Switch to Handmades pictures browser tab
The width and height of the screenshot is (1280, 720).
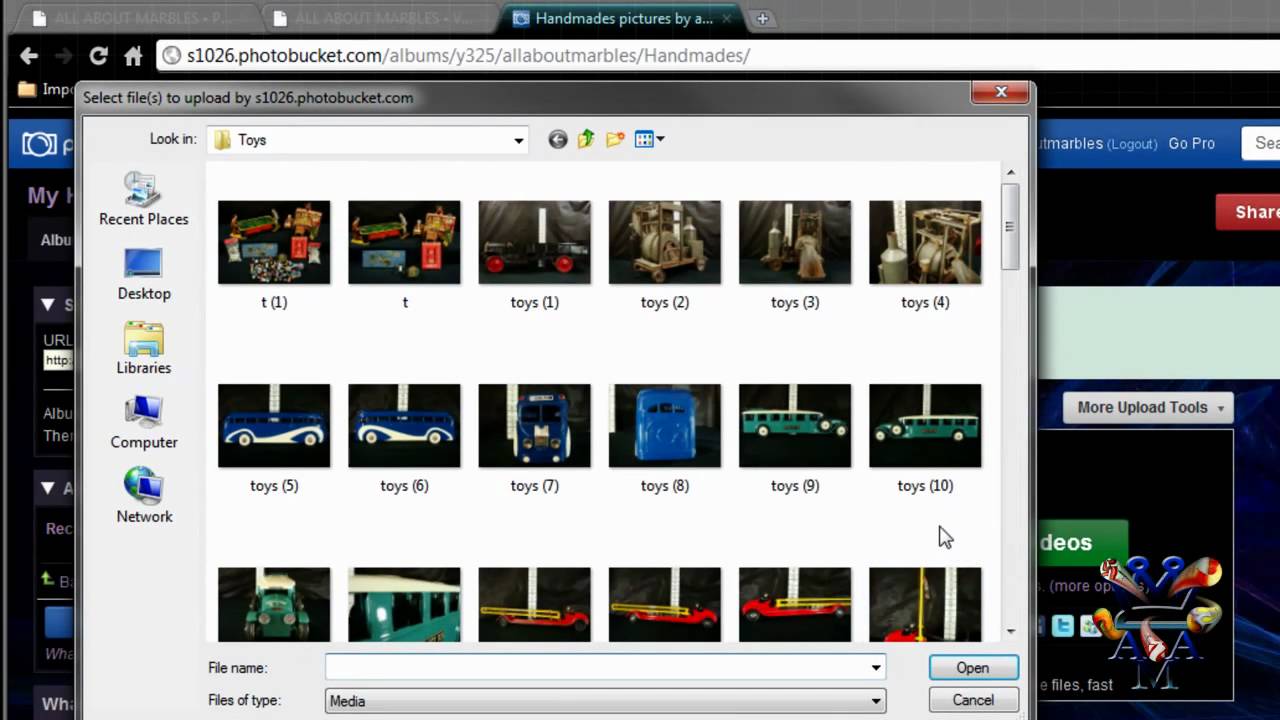pos(623,19)
